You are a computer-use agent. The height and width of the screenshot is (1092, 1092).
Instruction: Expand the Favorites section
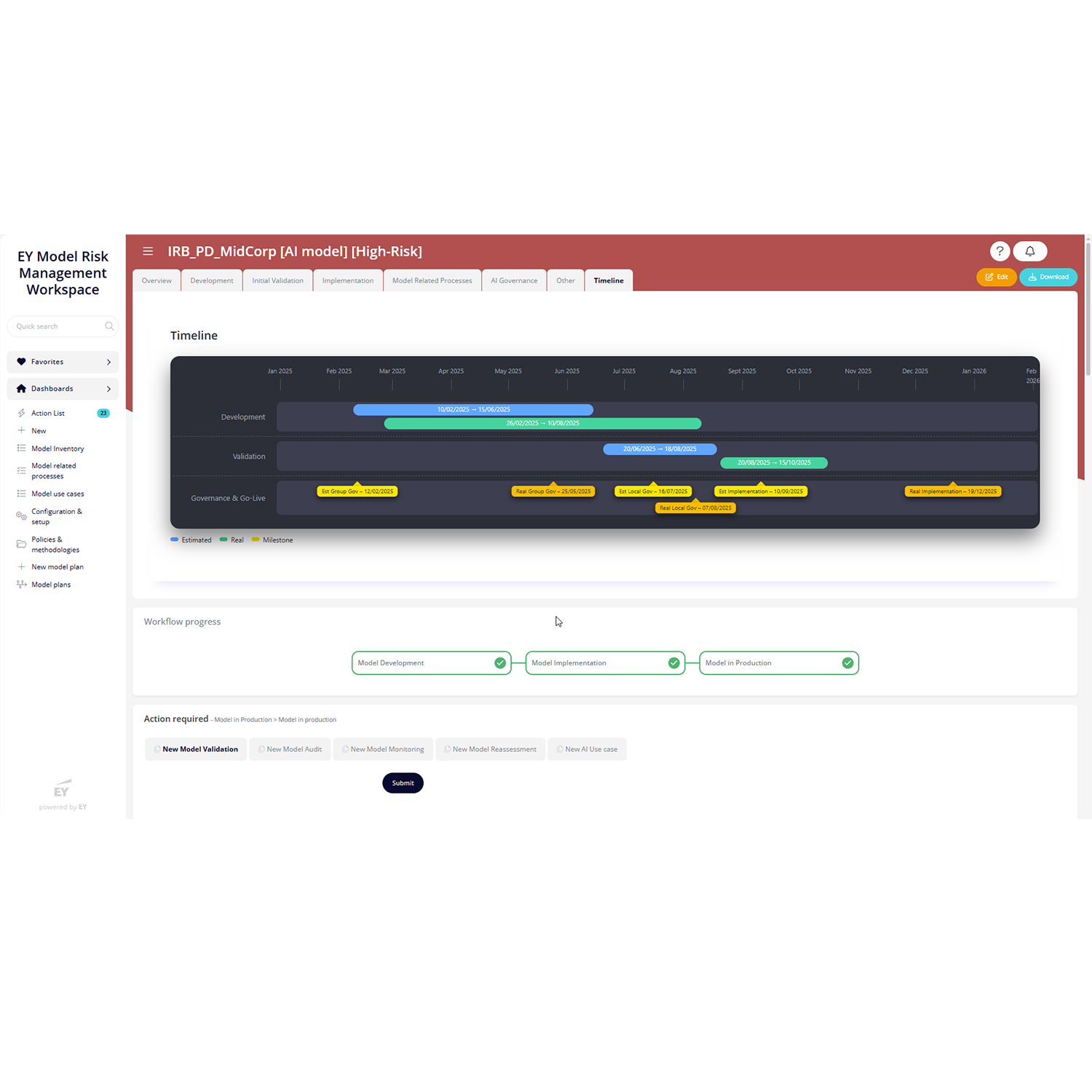pyautogui.click(x=63, y=362)
